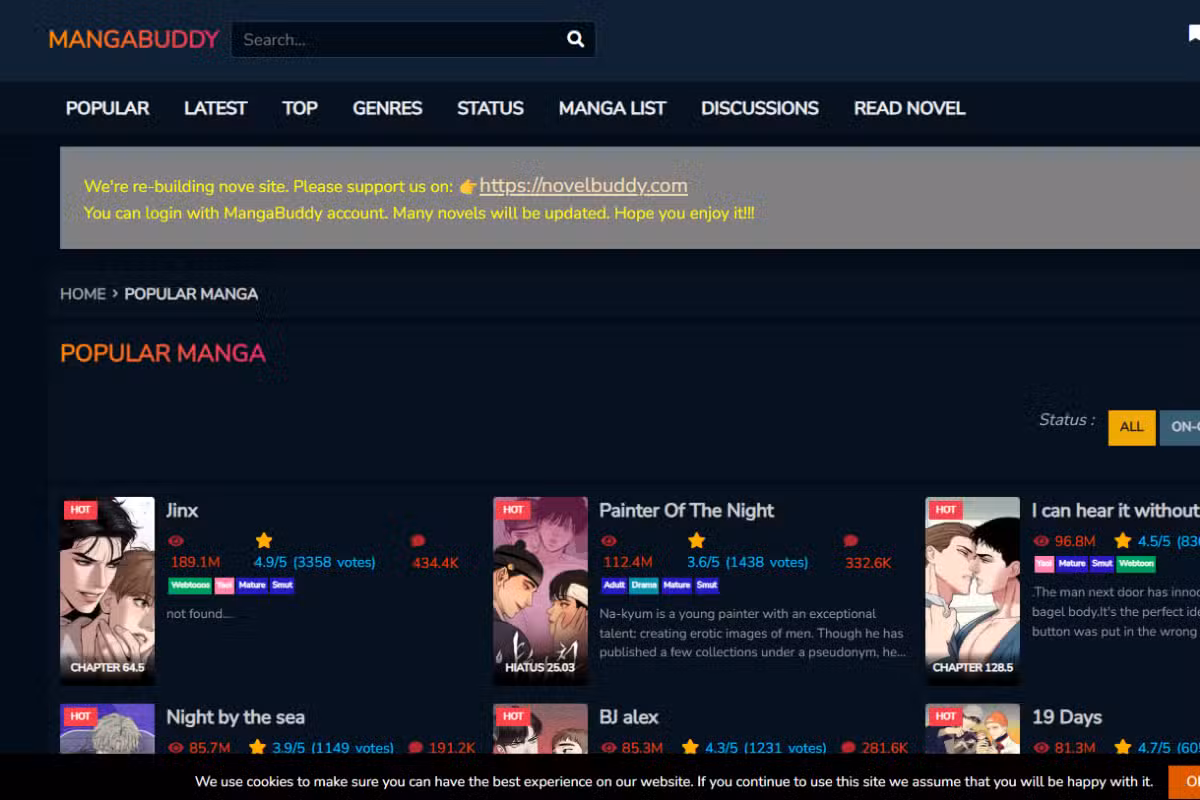The width and height of the screenshot is (1200, 800).
Task: Click the Smut tag under Jinx
Action: (282, 585)
